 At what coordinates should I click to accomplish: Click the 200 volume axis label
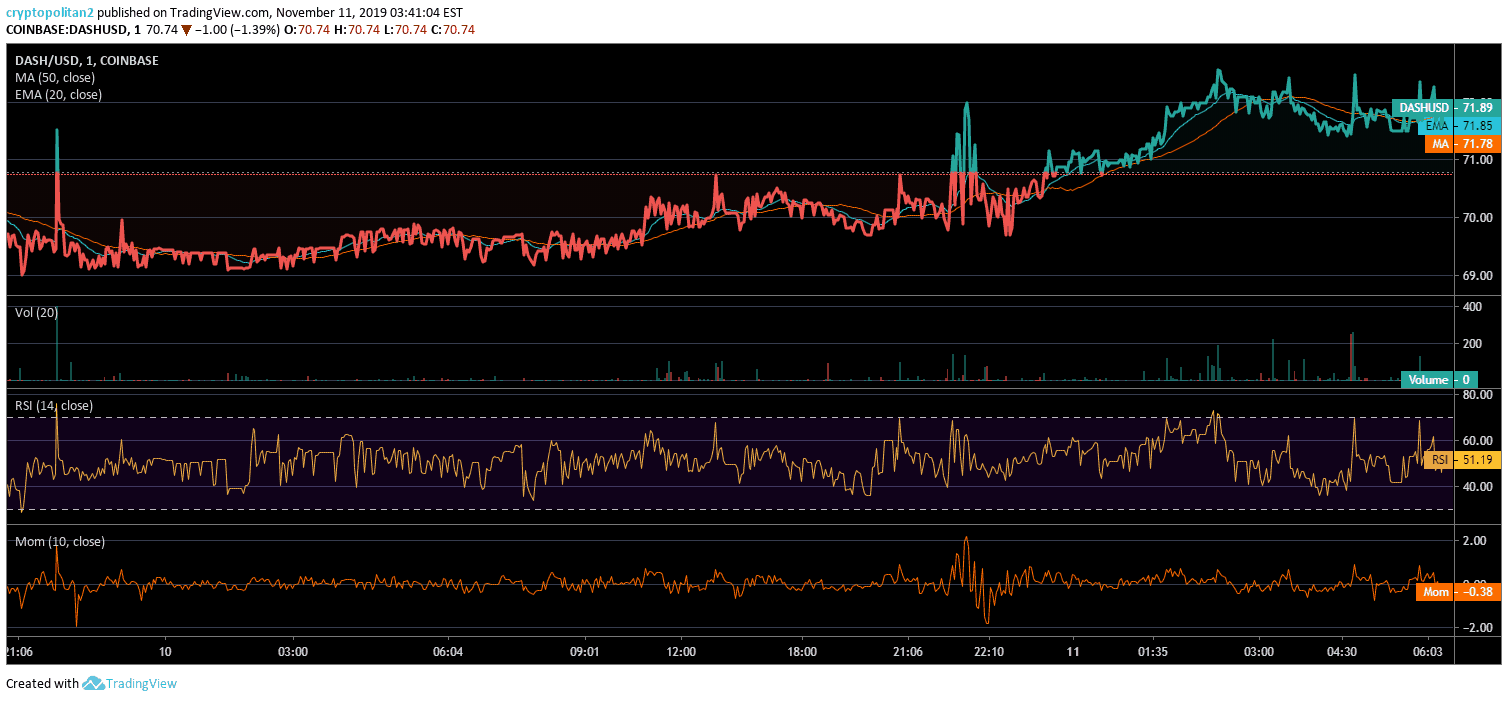(1471, 344)
